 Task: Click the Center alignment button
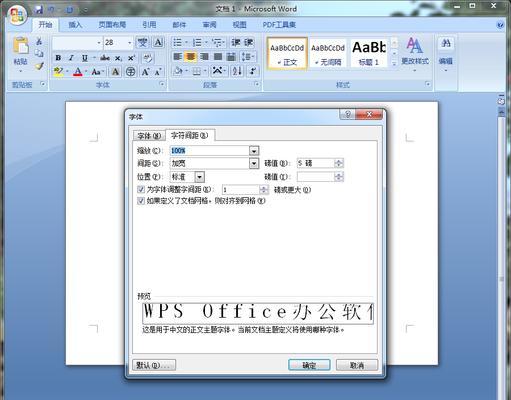191,57
